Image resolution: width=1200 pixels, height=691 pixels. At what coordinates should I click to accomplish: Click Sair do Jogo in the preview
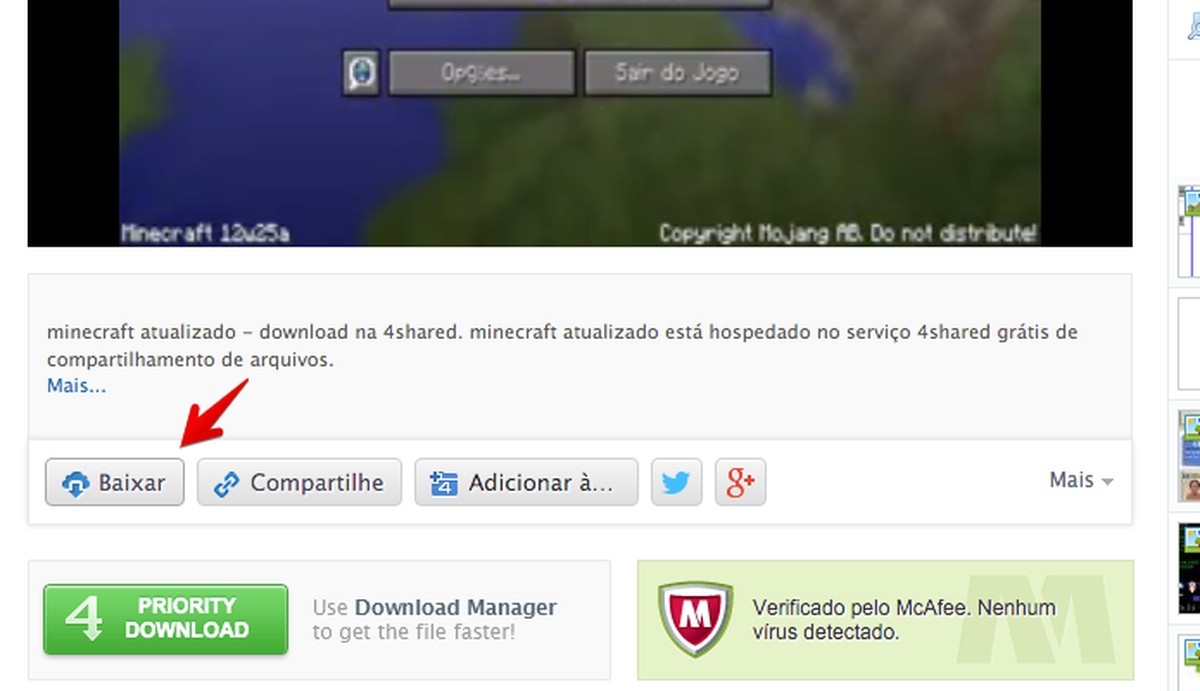(677, 73)
